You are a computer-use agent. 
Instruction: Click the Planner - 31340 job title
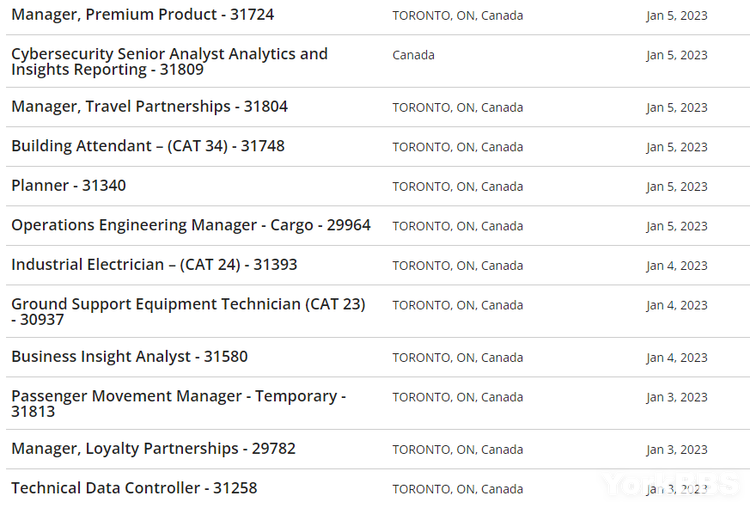pyautogui.click(x=68, y=186)
